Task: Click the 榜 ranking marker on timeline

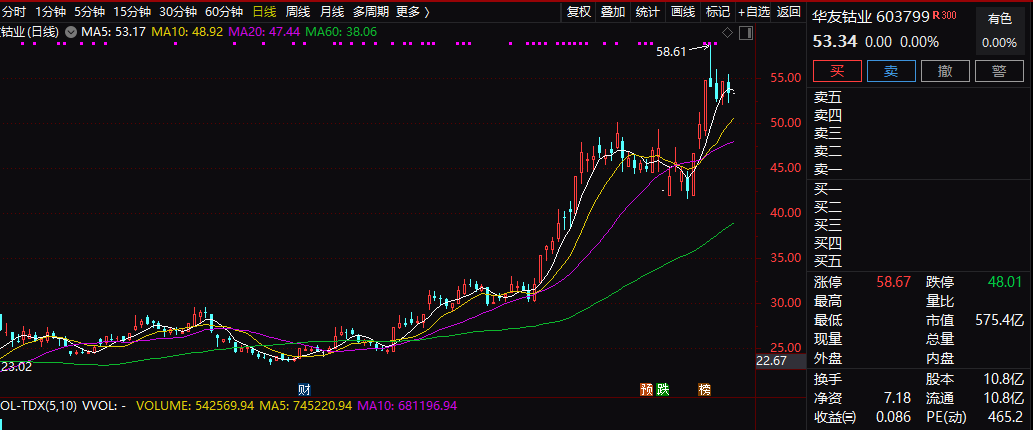Action: 705,388
